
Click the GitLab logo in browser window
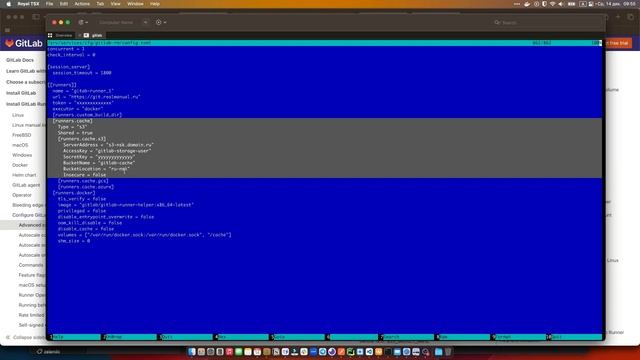pyautogui.click(x=24, y=43)
